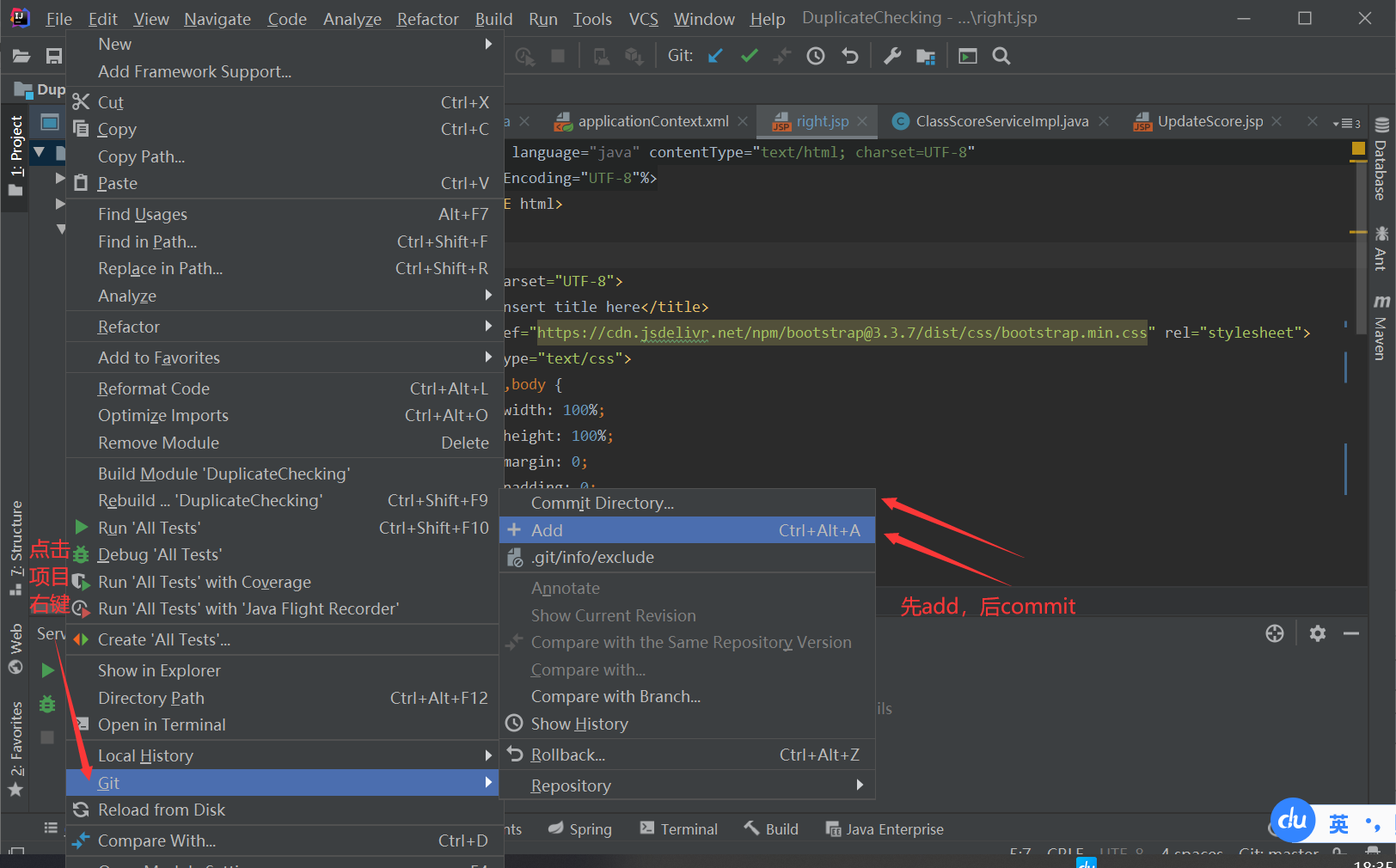Open the Ant tool window

coord(1381,248)
